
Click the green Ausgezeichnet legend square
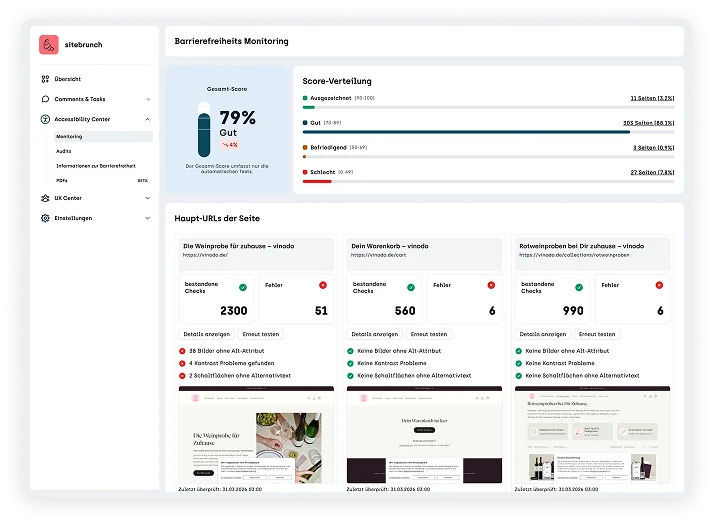305,98
